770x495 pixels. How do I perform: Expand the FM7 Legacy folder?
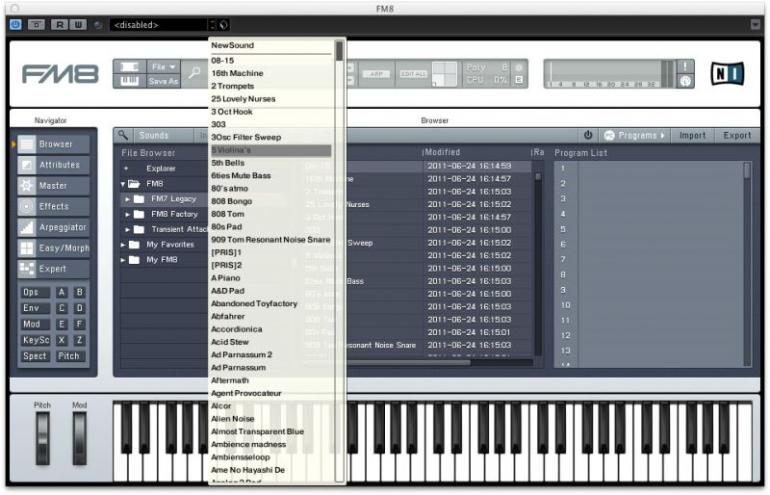pos(127,199)
